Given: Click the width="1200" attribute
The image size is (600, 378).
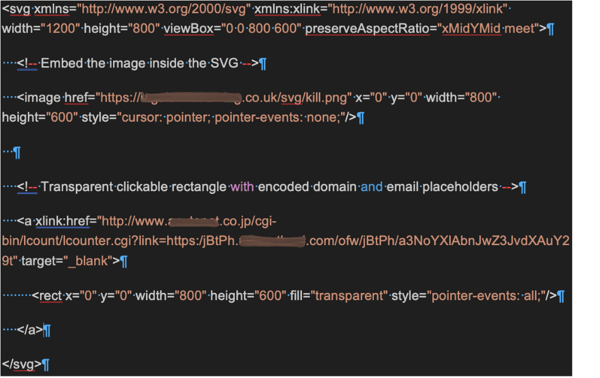Looking at the screenshot, I should pyautogui.click(x=41, y=28).
